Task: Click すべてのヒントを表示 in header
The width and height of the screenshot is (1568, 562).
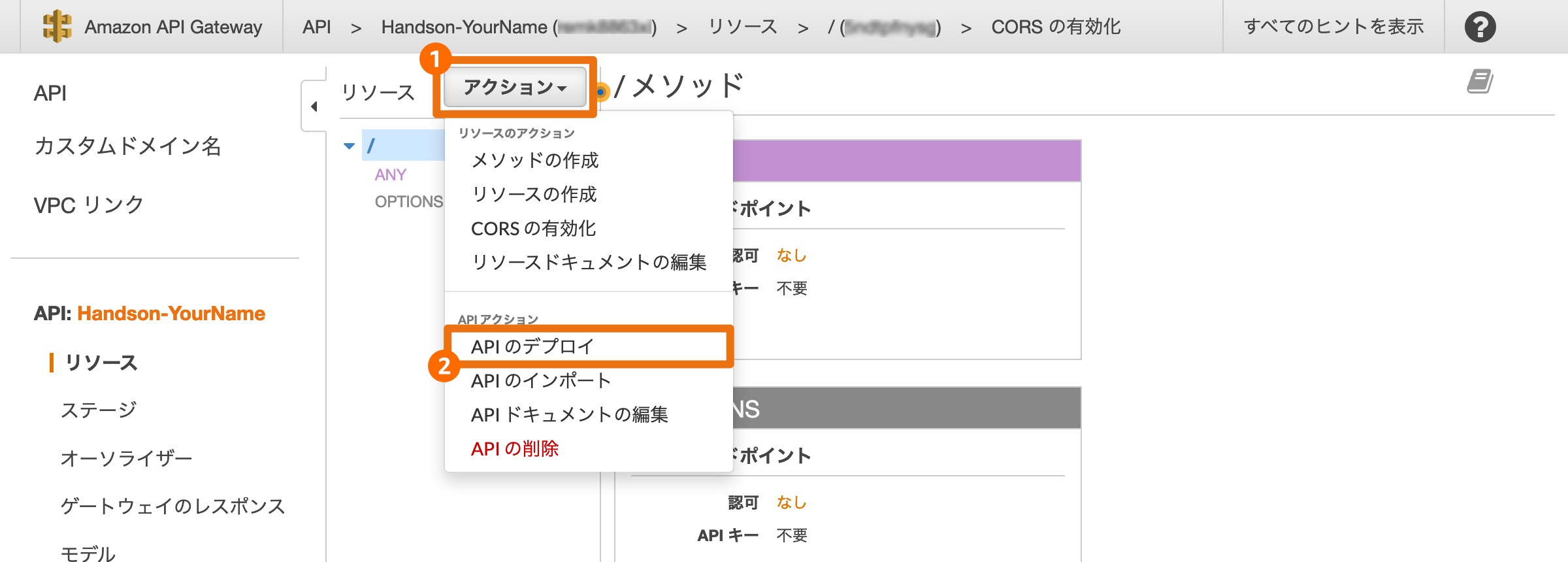Action: tap(1333, 27)
